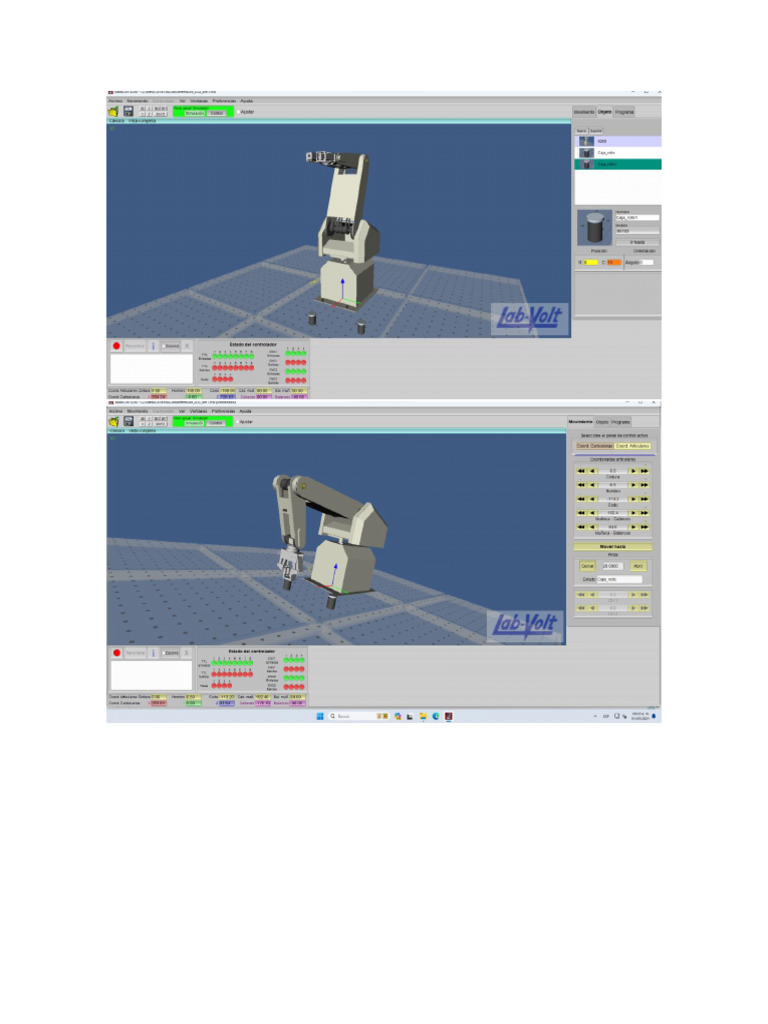Click Cerrar to close the gripper

(587, 566)
